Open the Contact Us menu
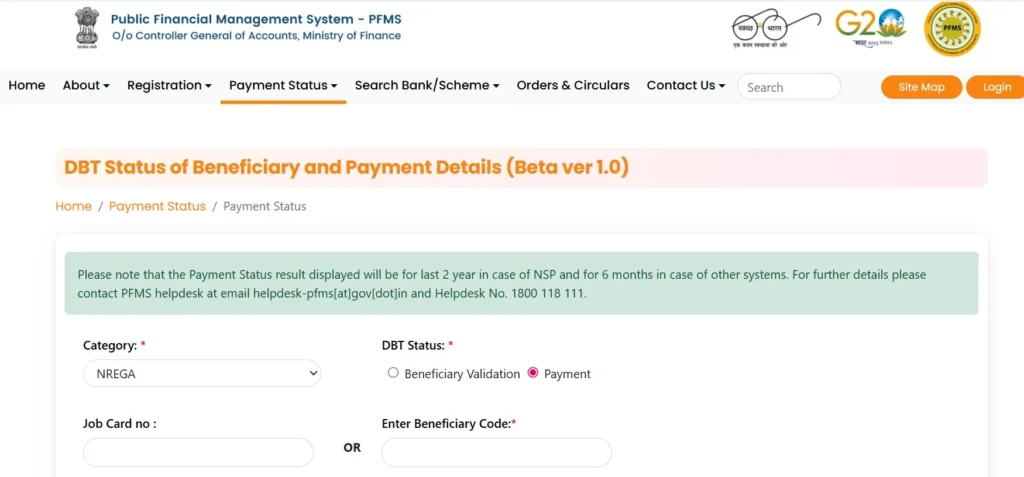1024x477 pixels. pos(686,86)
